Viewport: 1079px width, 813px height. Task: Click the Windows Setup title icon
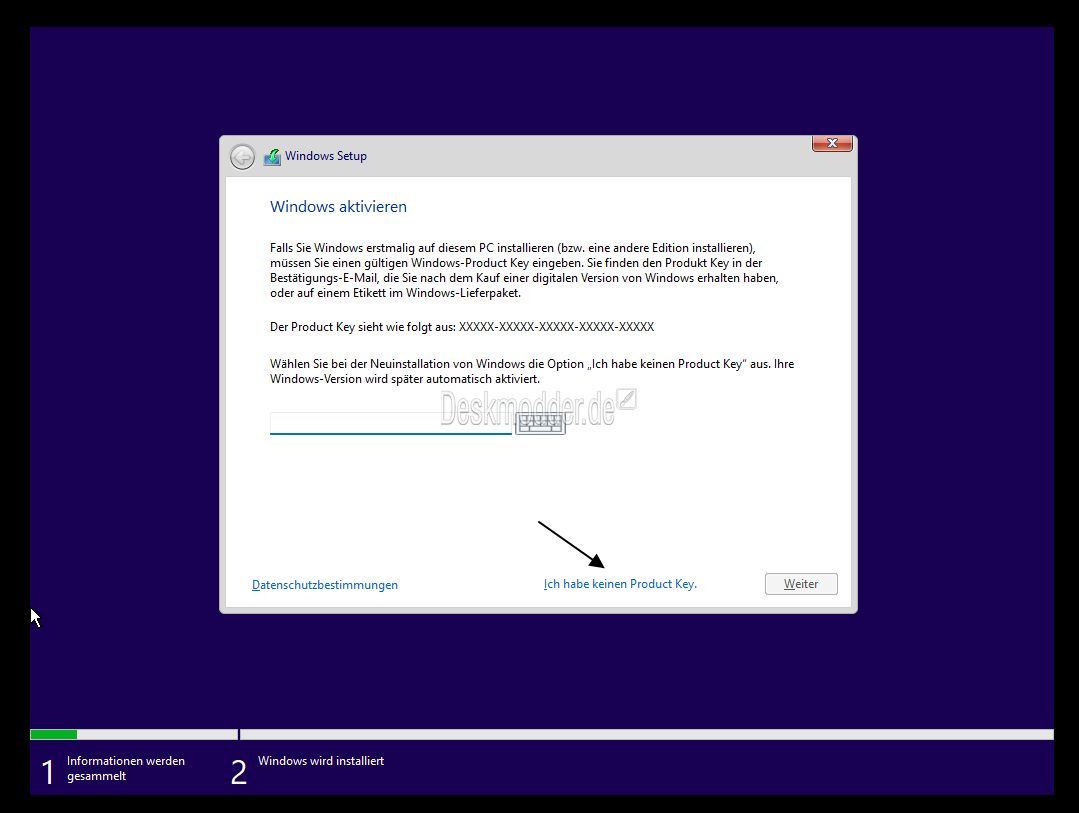pyautogui.click(x=273, y=157)
